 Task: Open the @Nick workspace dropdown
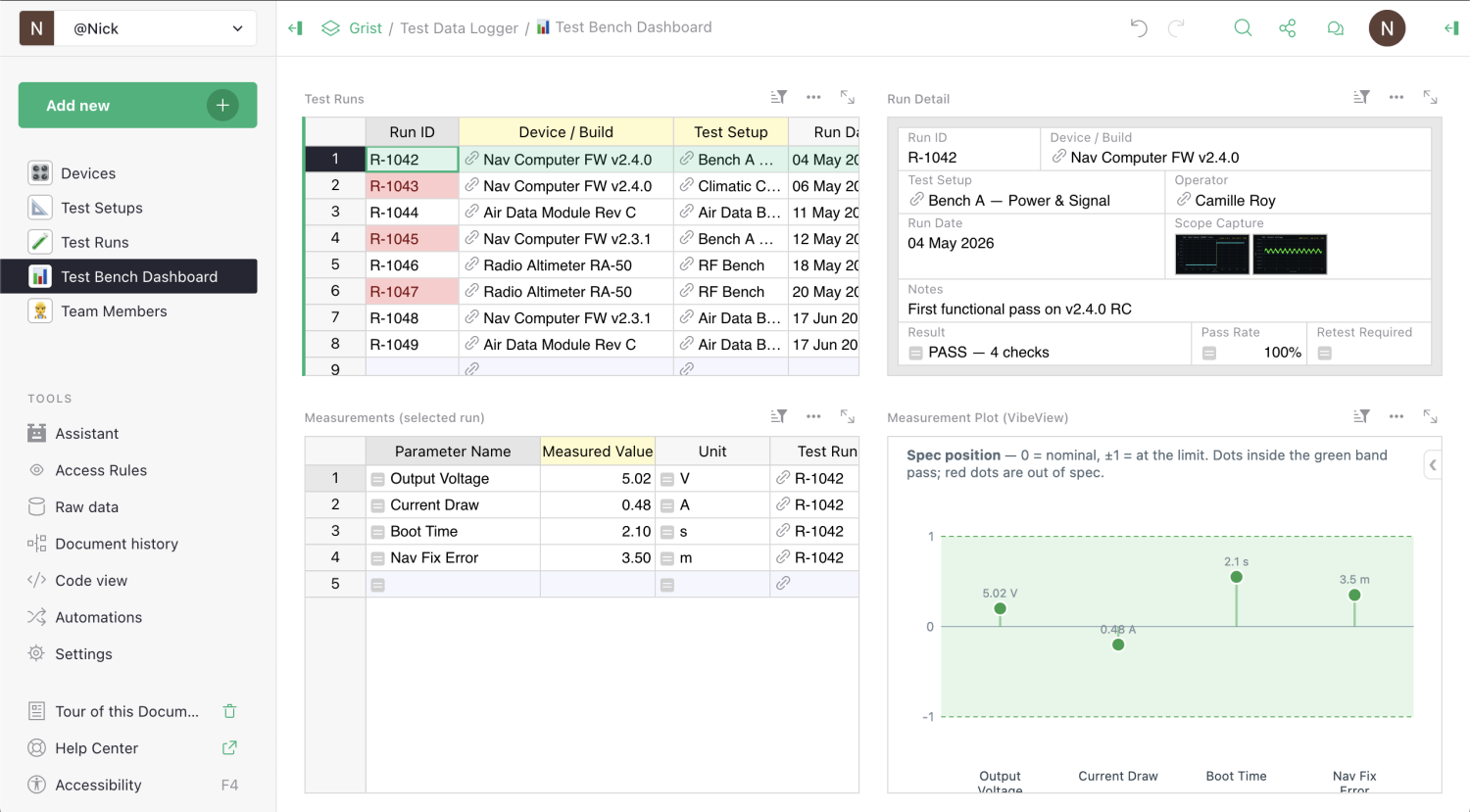tap(155, 28)
